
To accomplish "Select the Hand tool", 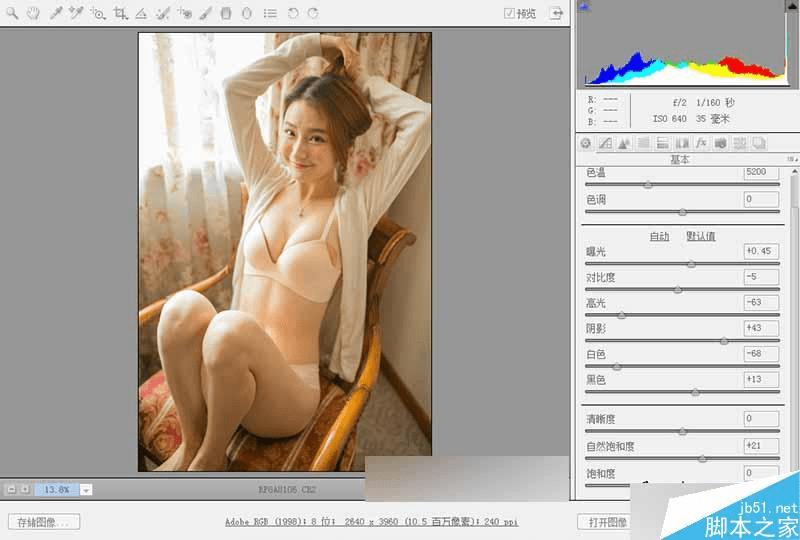I will [33, 13].
